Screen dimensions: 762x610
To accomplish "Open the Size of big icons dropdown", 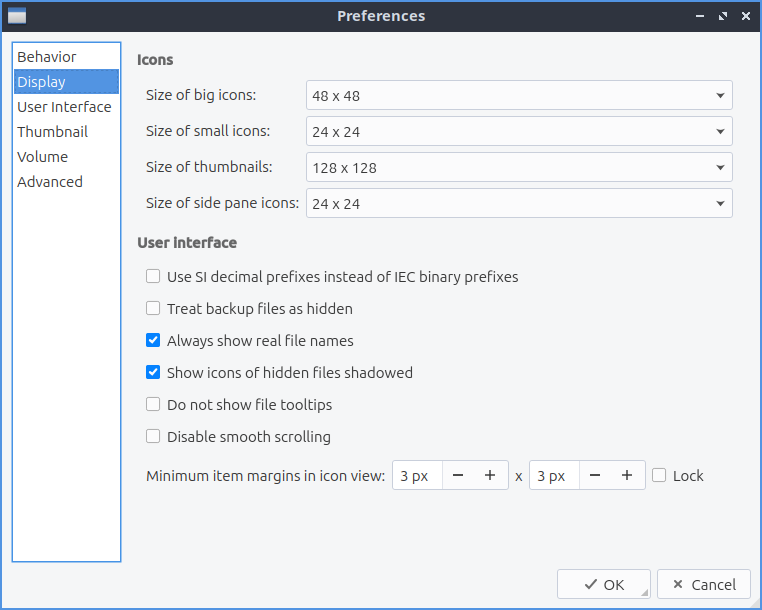I will [519, 96].
